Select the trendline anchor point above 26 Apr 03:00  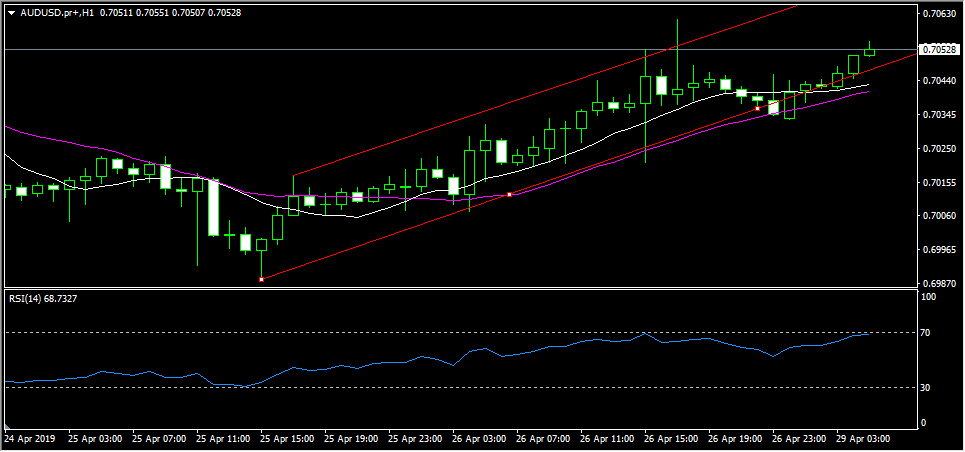point(510,195)
